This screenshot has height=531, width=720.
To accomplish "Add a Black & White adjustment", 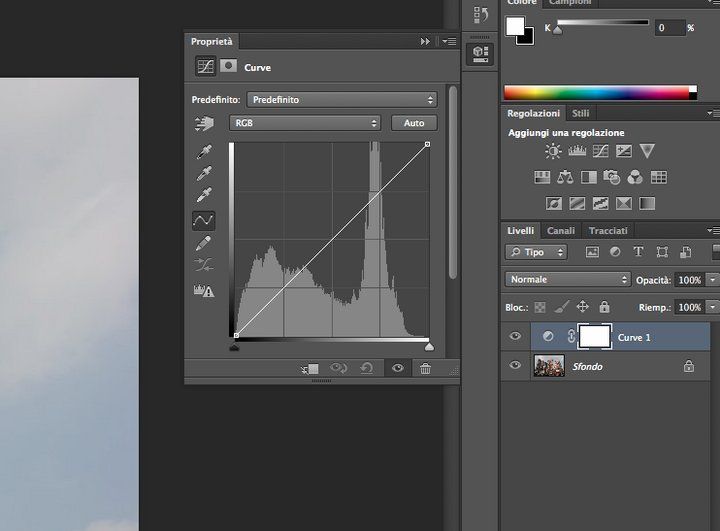I will pyautogui.click(x=589, y=177).
